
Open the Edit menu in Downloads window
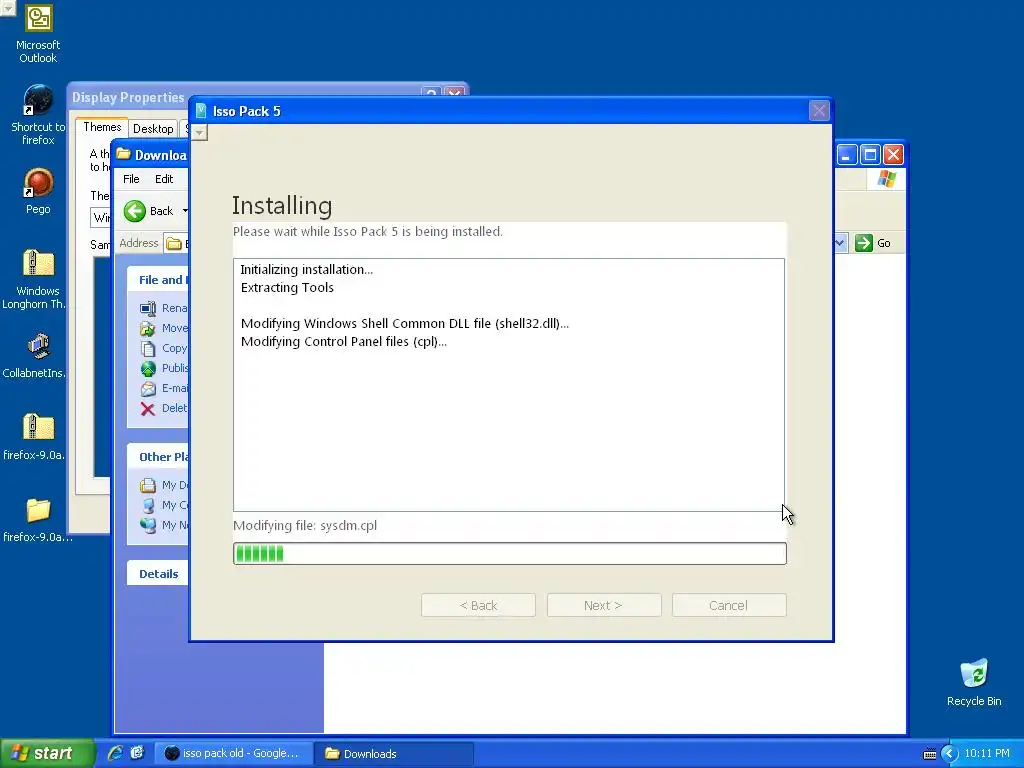pyautogui.click(x=164, y=179)
